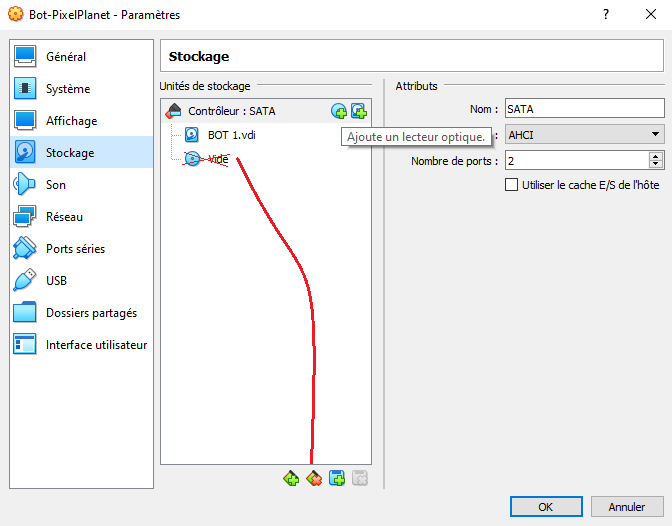Open the controller Type dropdown showing AHCI
The width and height of the screenshot is (672, 526).
click(x=584, y=134)
